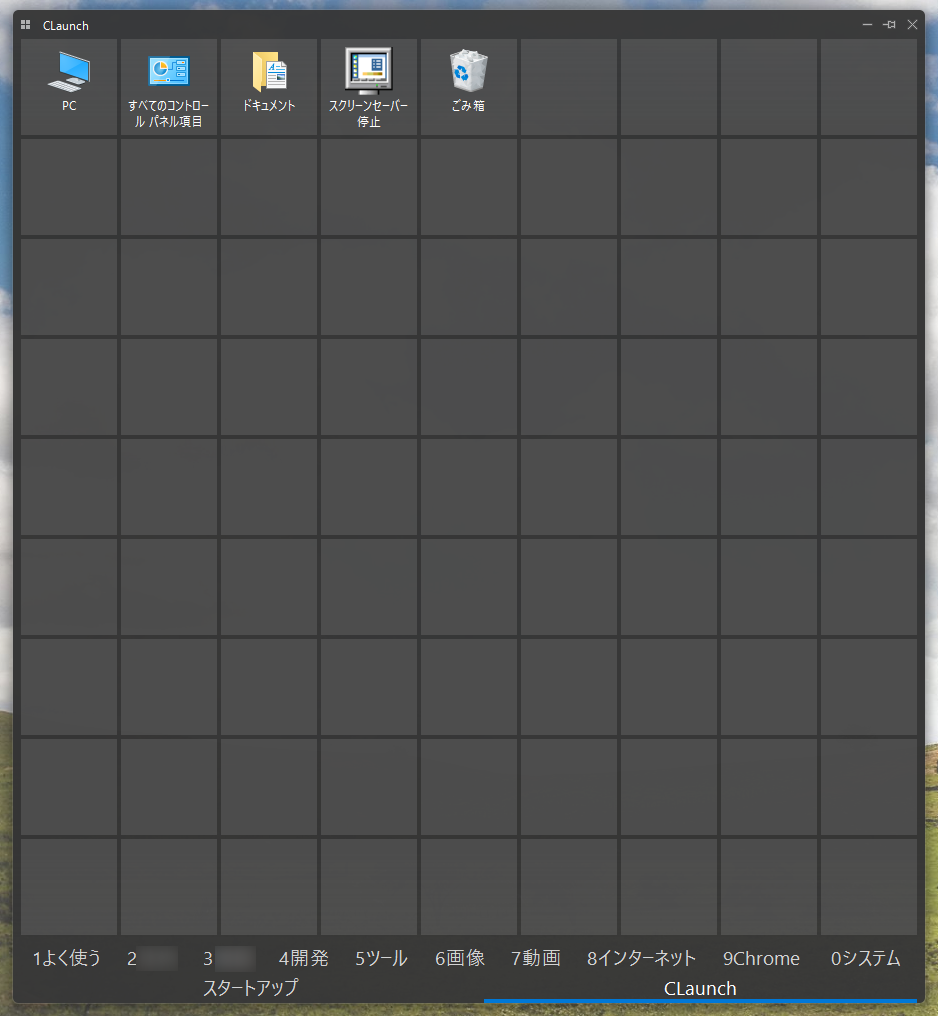The image size is (938, 1016).
Task: Toggle the pin button in title bar
Action: coord(889,25)
